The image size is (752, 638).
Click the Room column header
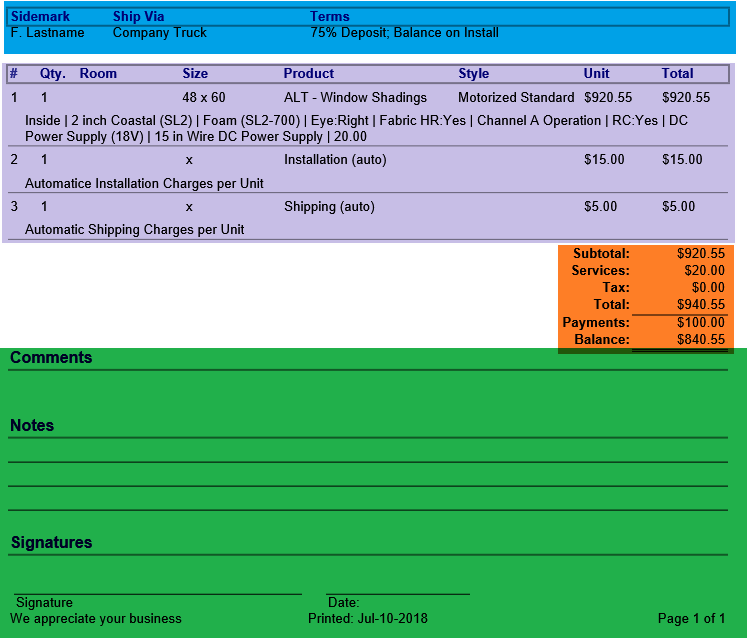click(98, 73)
